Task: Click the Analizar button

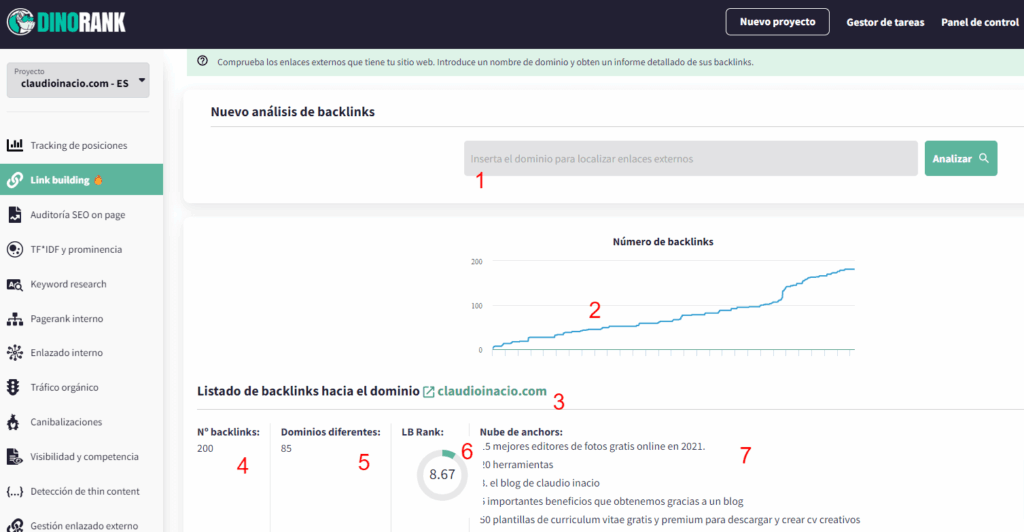Action: pos(961,158)
